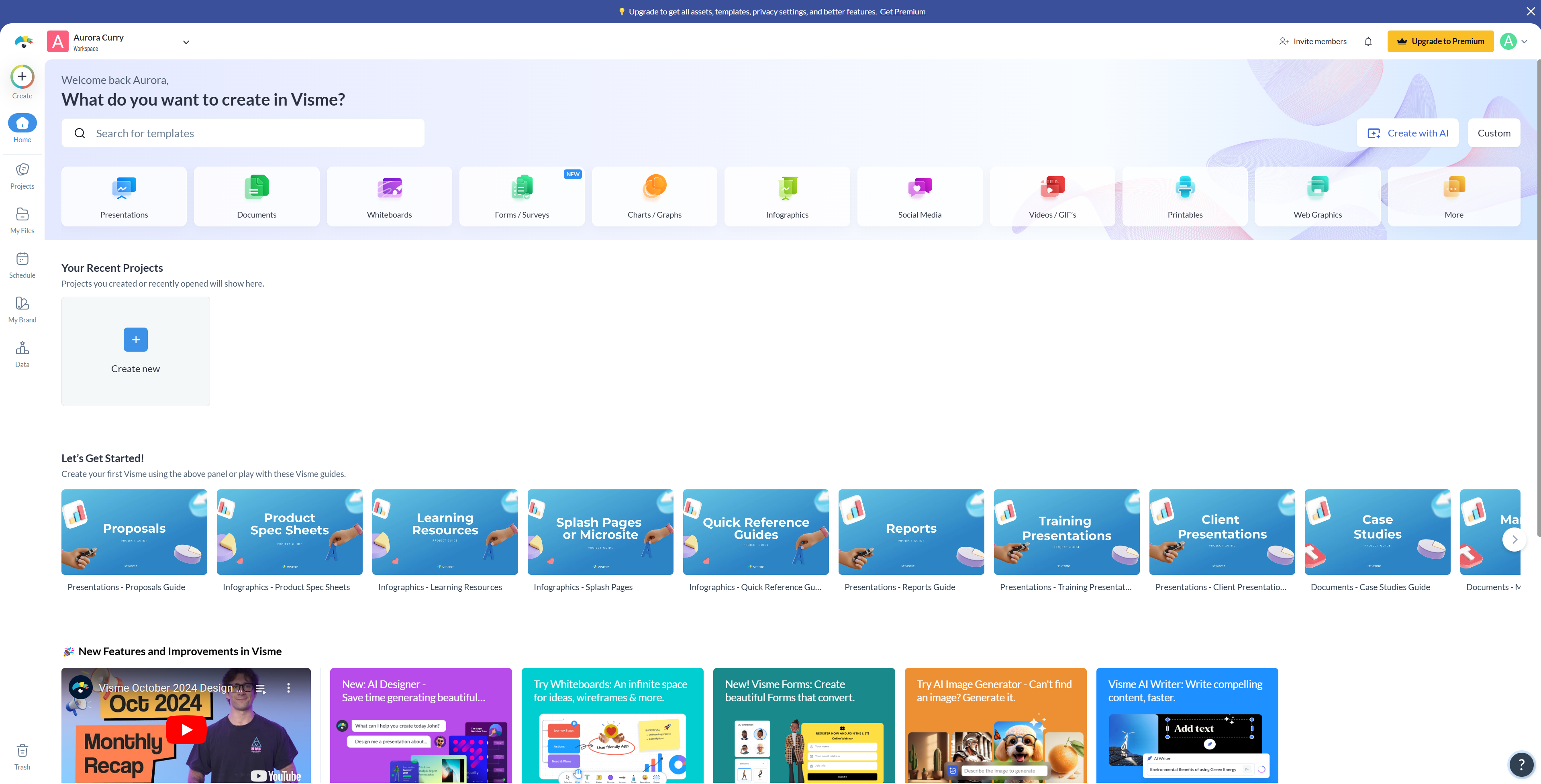
Task: Show next guides with carousel arrow
Action: pyautogui.click(x=1514, y=540)
